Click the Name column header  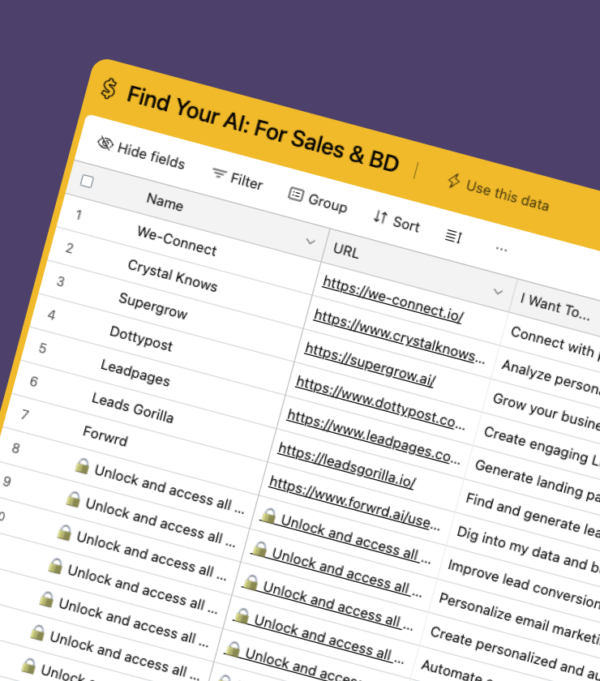point(165,202)
